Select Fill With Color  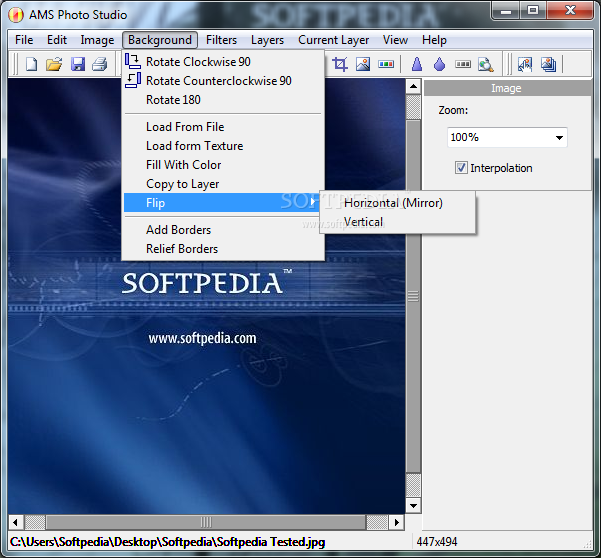point(223,165)
